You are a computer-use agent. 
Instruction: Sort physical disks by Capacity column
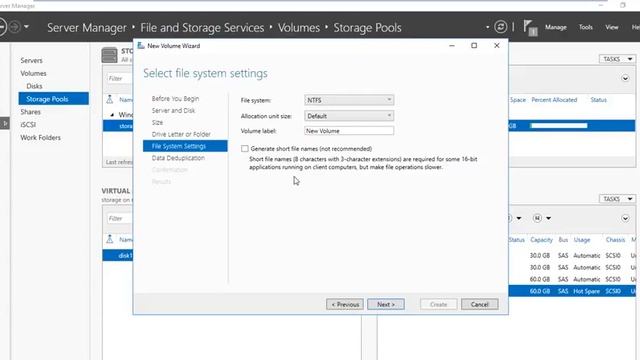click(x=541, y=240)
